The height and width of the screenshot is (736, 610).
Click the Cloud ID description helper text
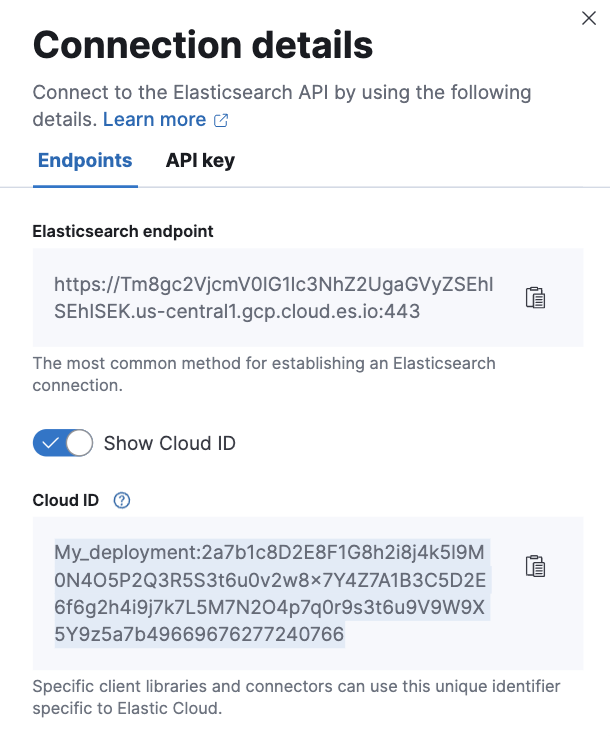297,697
